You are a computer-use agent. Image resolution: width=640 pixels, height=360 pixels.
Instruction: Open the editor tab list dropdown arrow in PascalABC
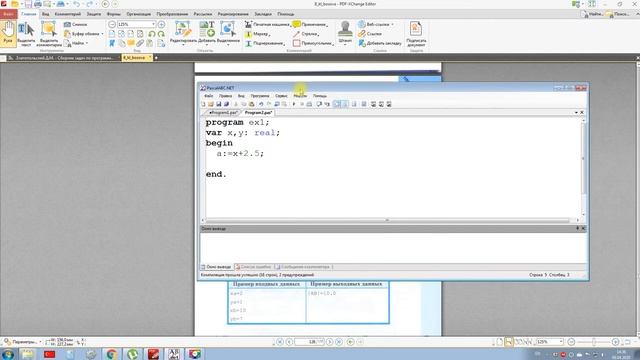(576, 113)
